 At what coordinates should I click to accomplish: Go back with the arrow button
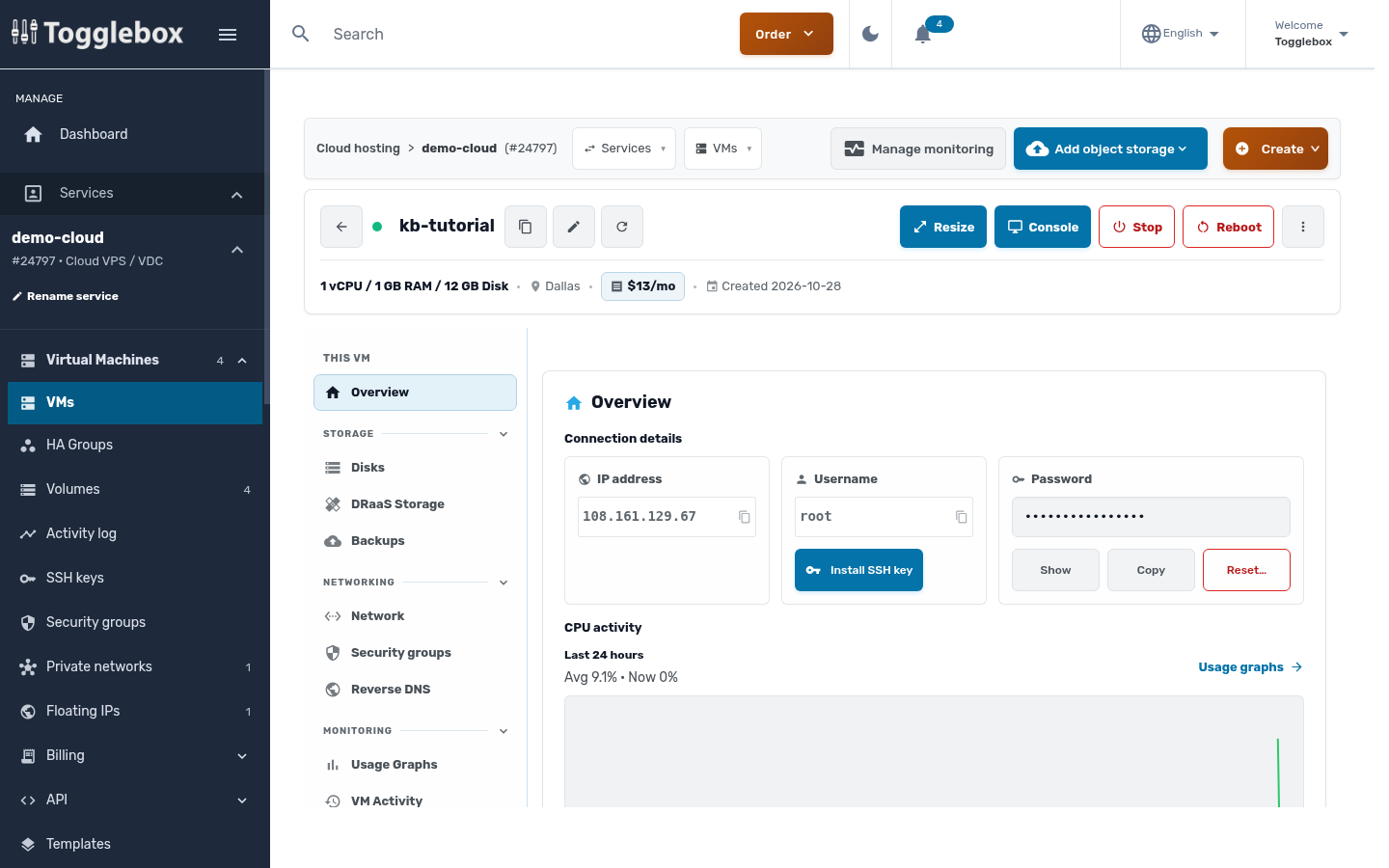coord(341,227)
